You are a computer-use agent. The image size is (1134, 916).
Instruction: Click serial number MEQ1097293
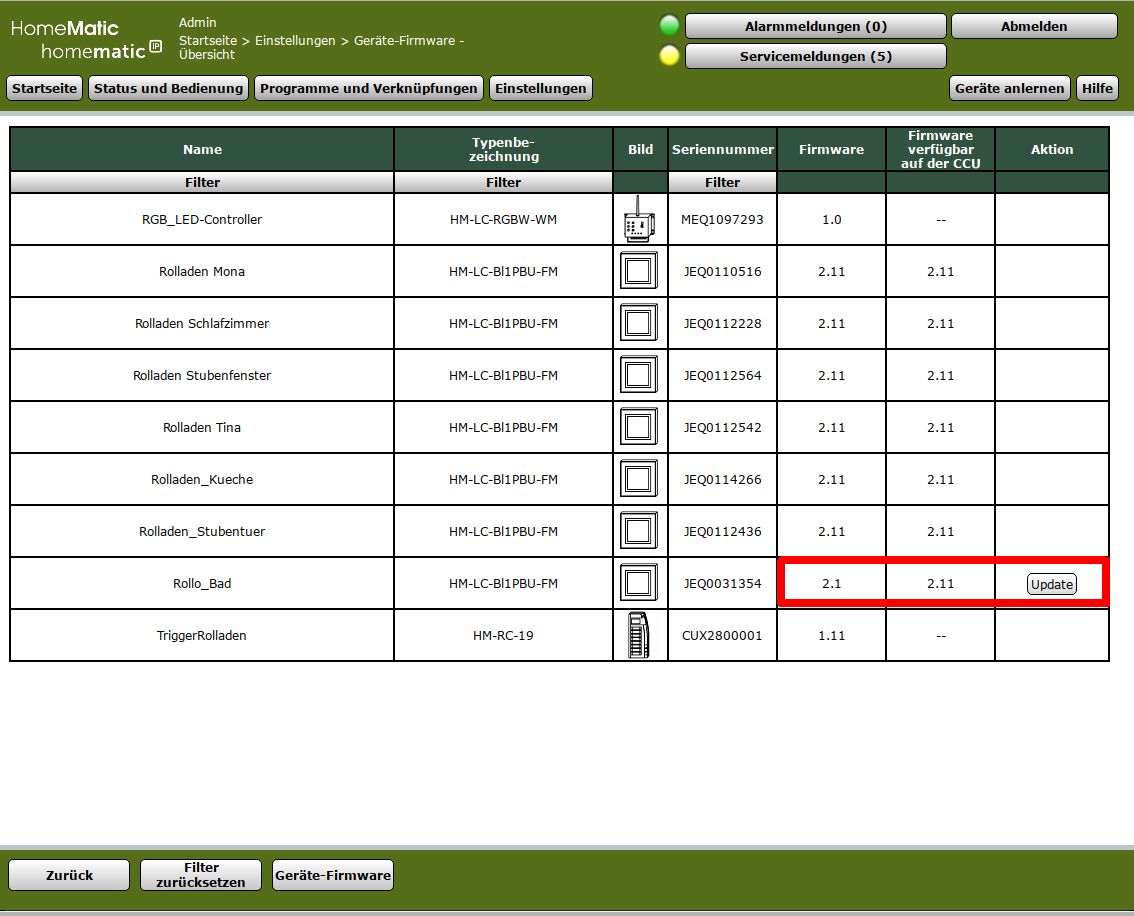722,219
